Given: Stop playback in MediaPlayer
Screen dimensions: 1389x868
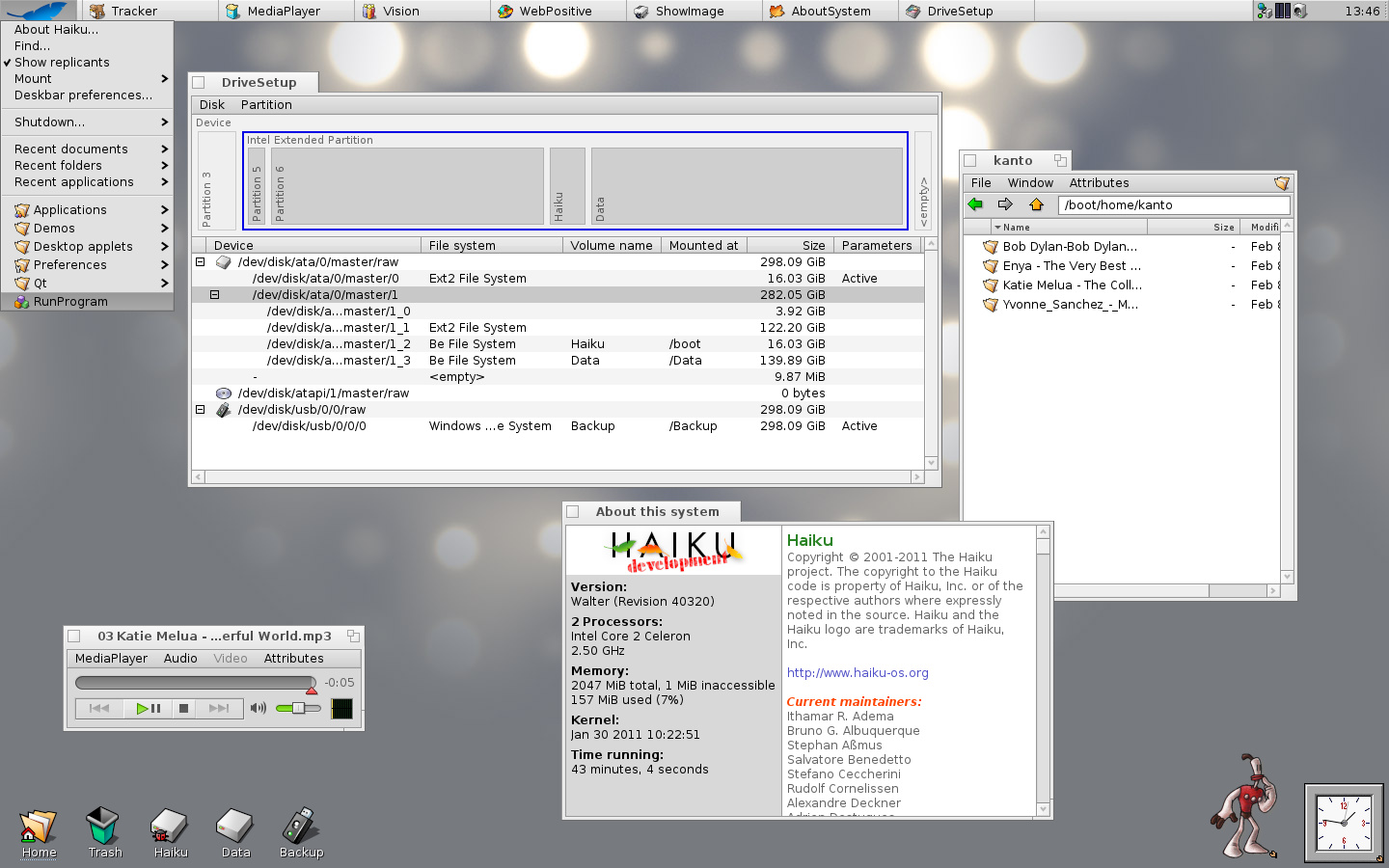Looking at the screenshot, I should tap(183, 708).
